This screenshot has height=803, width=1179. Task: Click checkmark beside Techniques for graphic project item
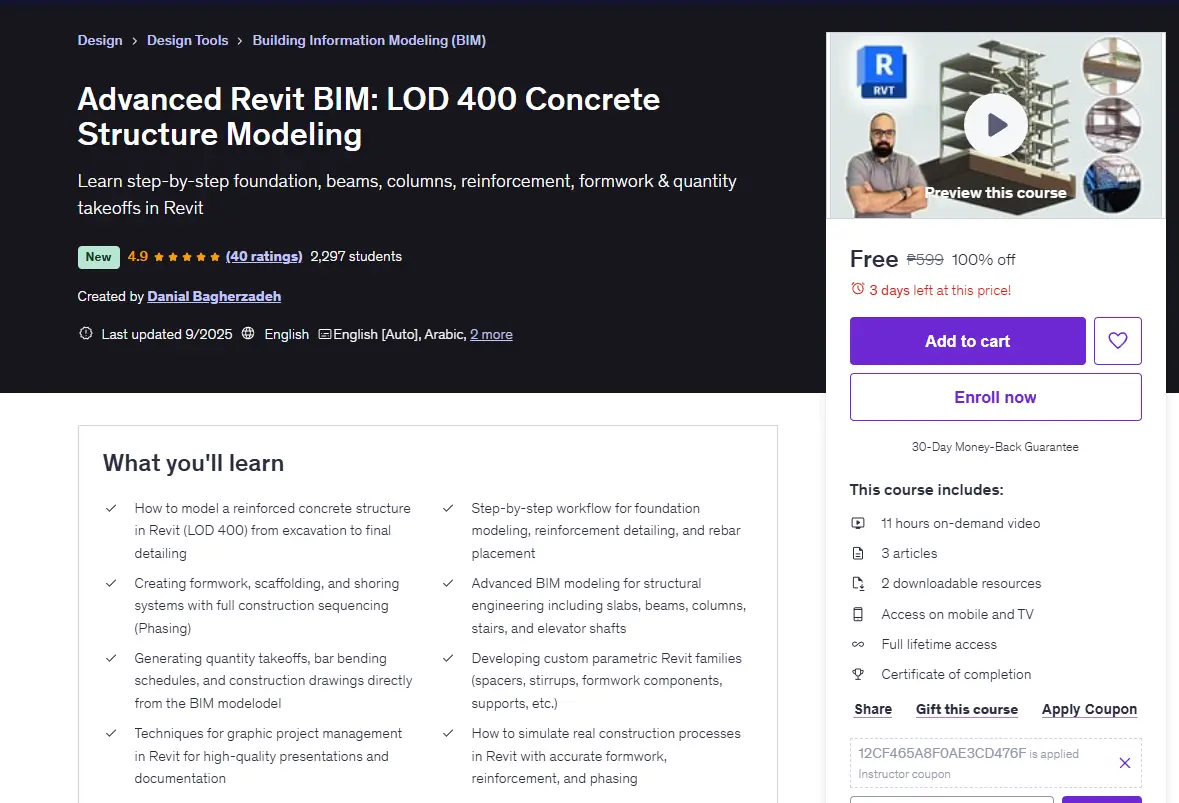pyautogui.click(x=111, y=733)
